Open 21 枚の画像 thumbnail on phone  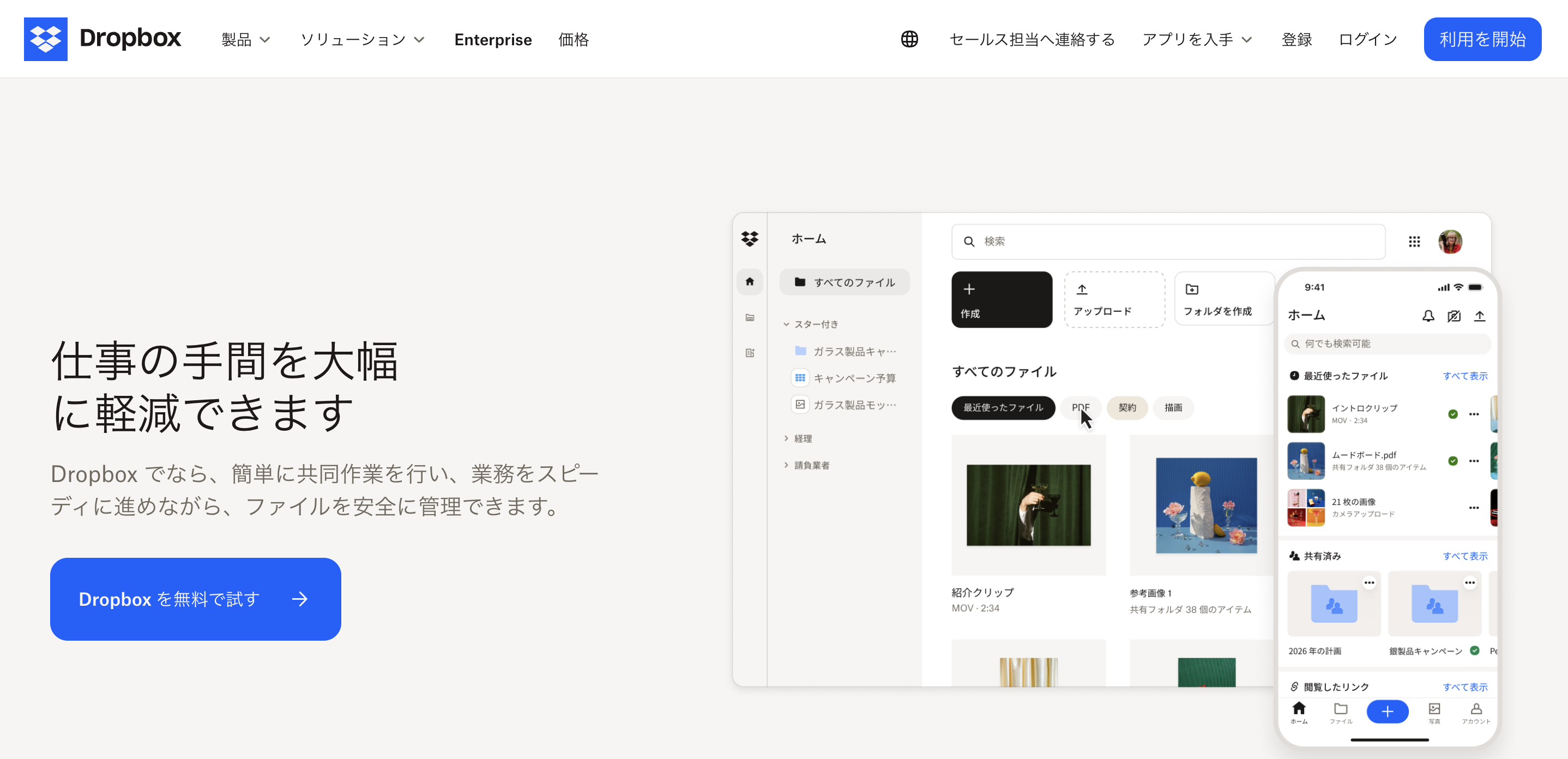[1306, 508]
